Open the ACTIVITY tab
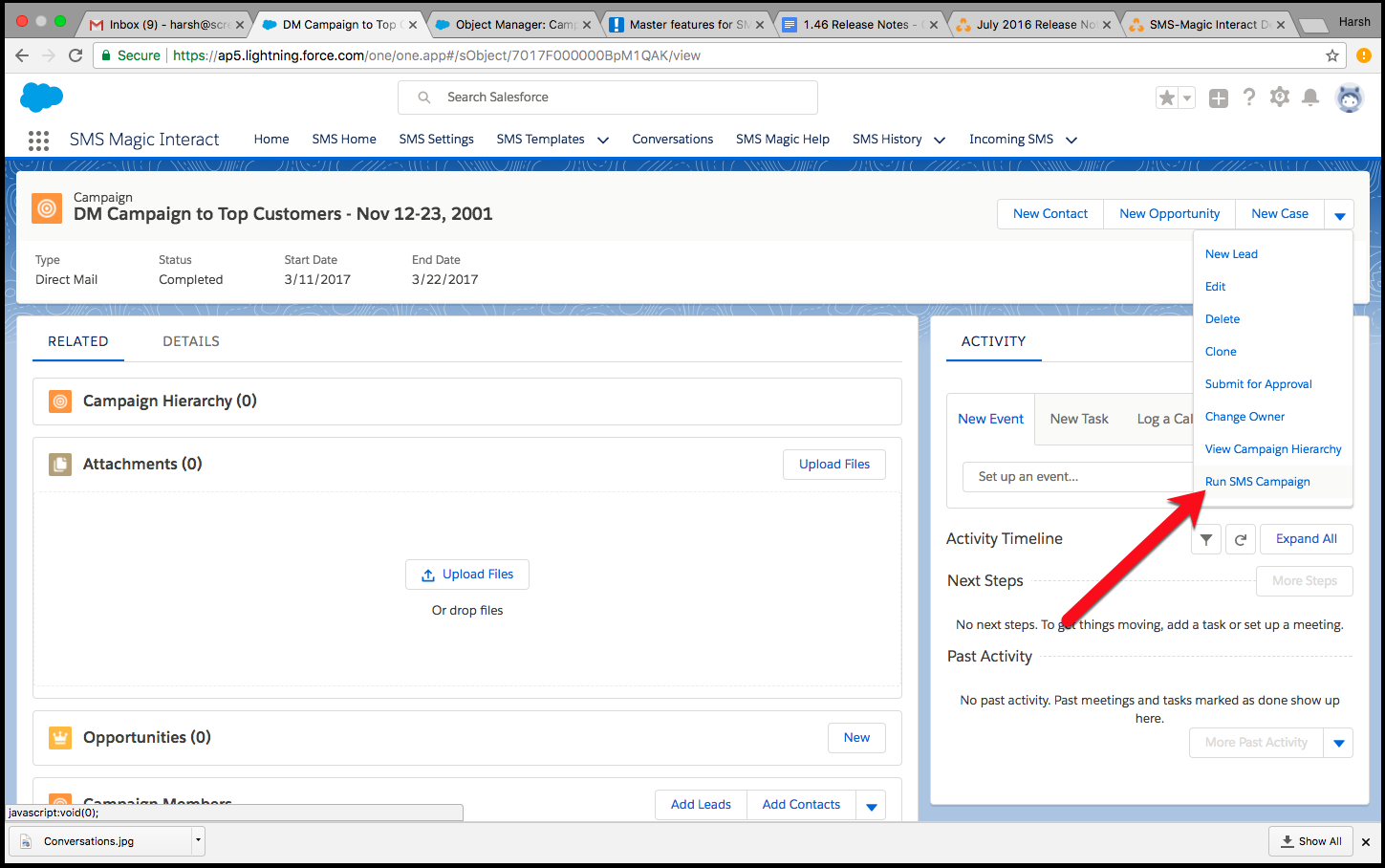 [993, 341]
